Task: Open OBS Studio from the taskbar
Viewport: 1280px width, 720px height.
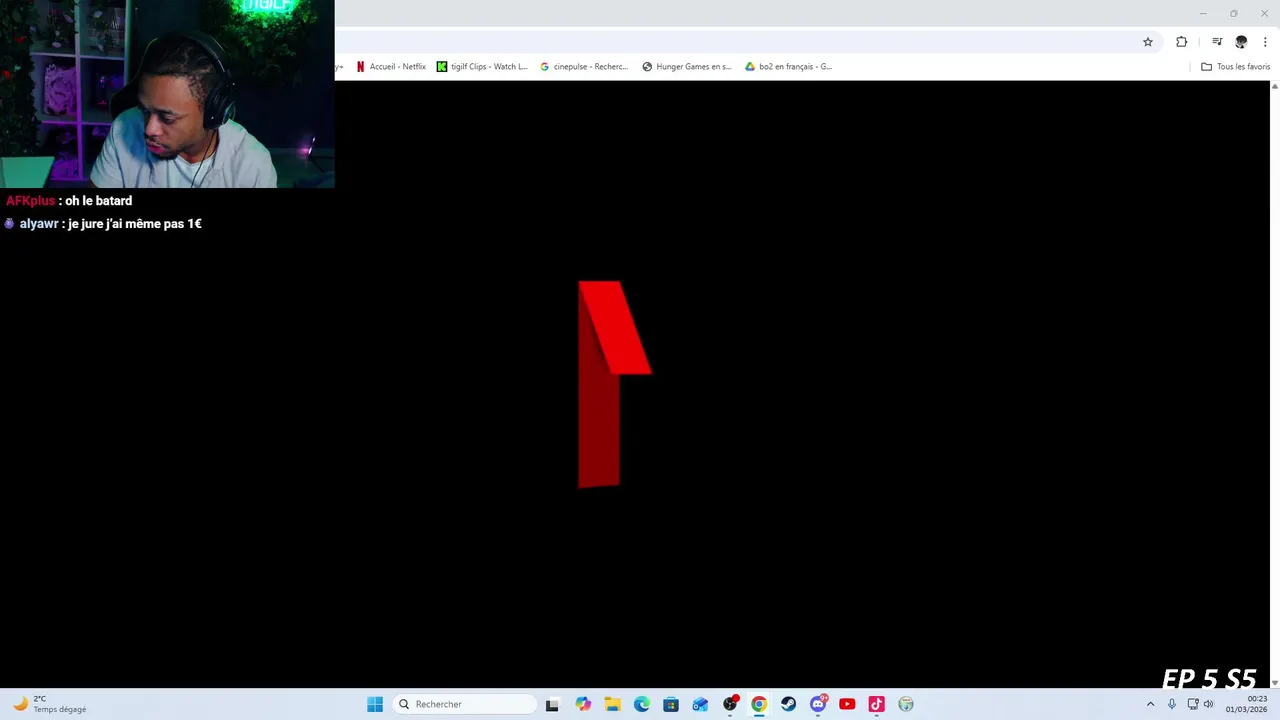Action: point(730,704)
